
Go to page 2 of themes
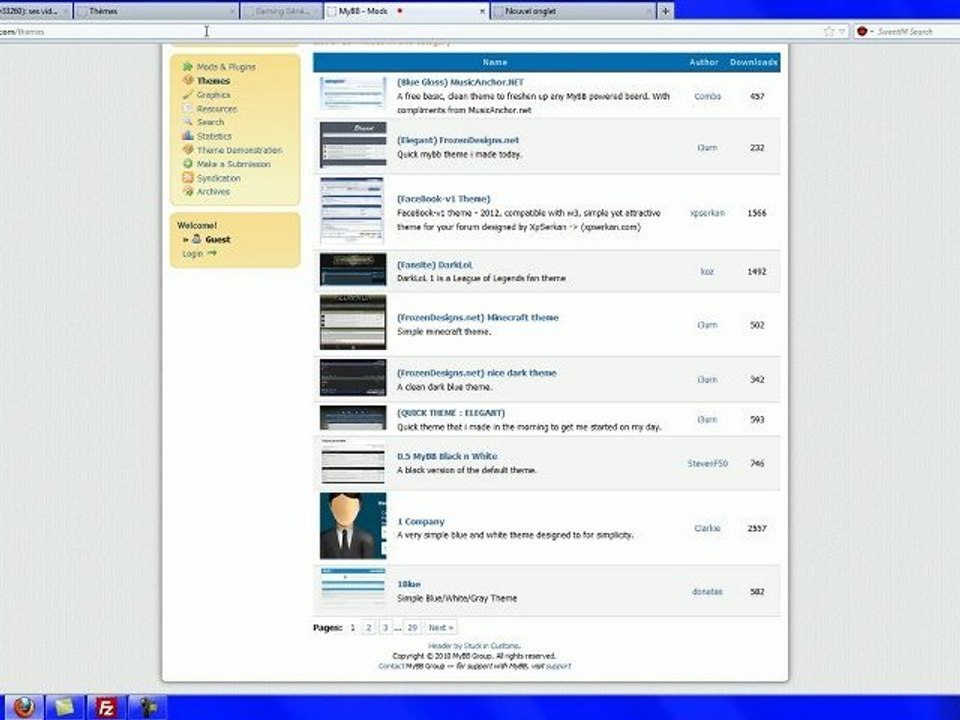369,628
